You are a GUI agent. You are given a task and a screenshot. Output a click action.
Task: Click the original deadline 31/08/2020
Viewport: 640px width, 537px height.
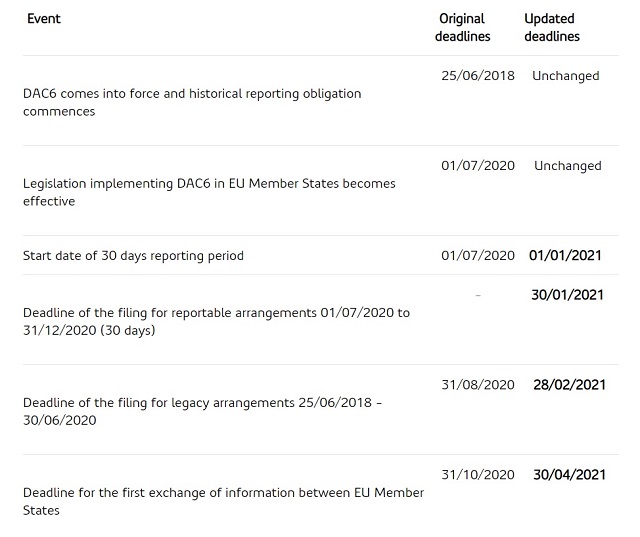(477, 385)
